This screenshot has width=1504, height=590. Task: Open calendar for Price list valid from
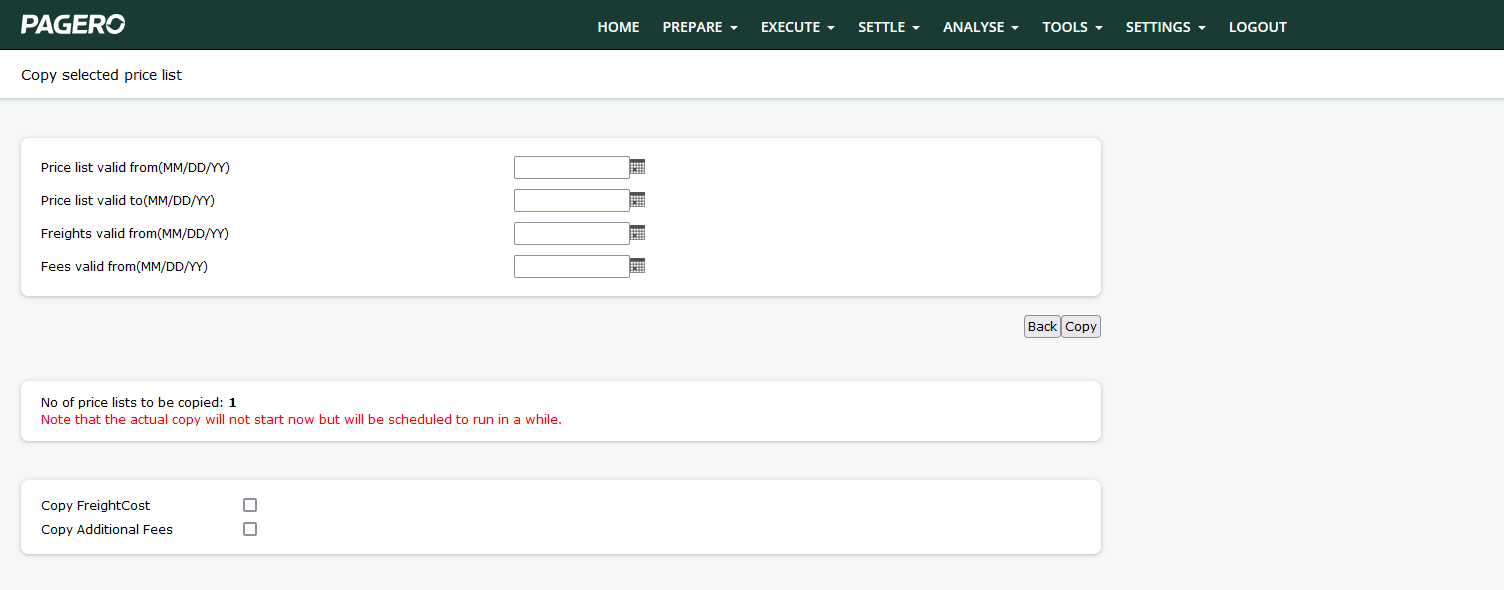click(x=638, y=167)
